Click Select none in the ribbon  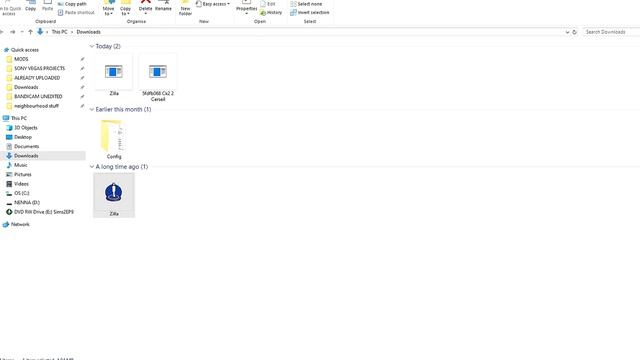306,4
